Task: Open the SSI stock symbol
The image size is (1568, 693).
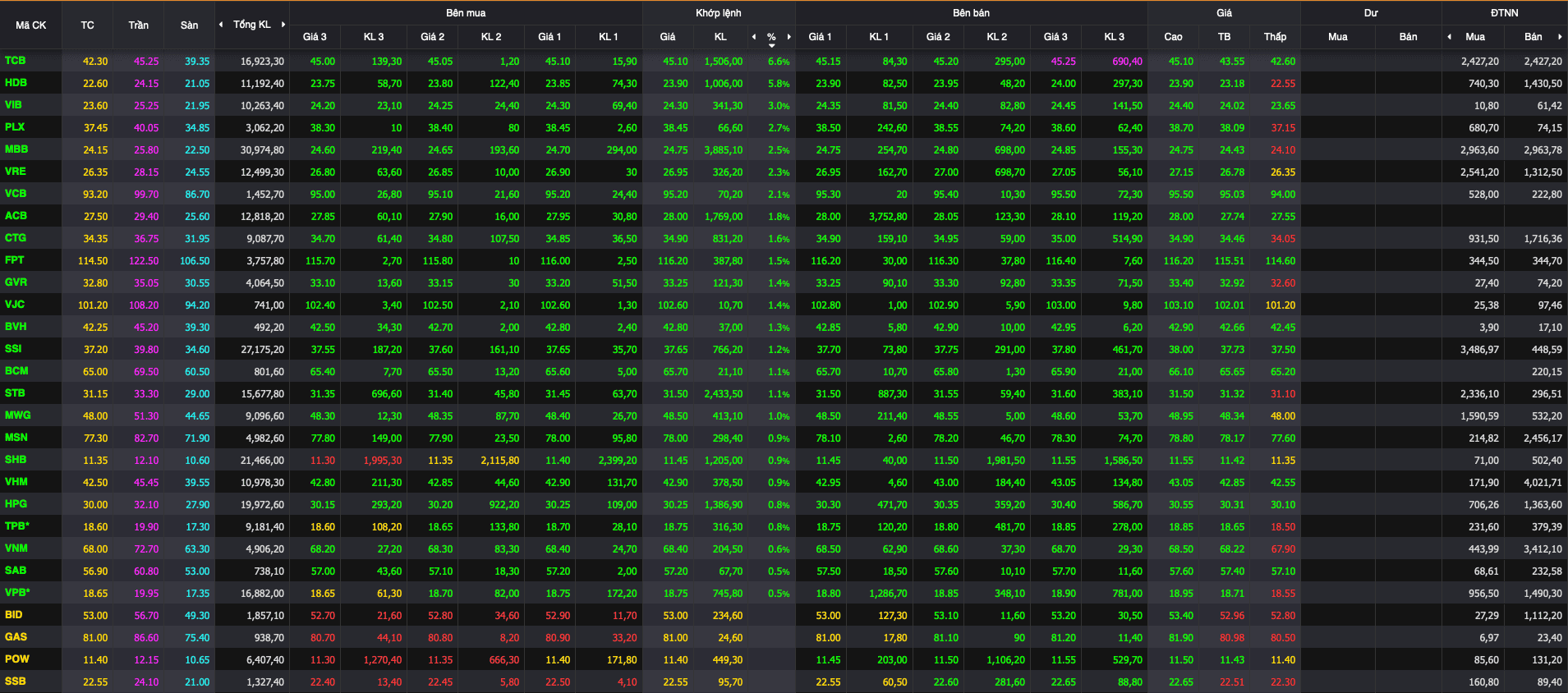Action: (x=13, y=349)
